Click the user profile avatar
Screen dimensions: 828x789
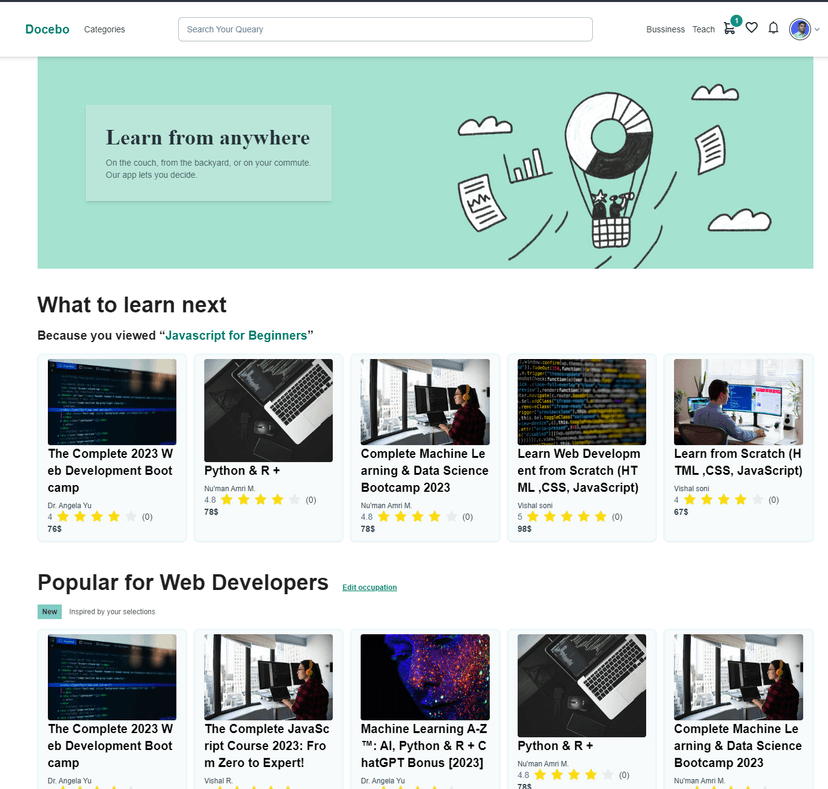coord(799,29)
